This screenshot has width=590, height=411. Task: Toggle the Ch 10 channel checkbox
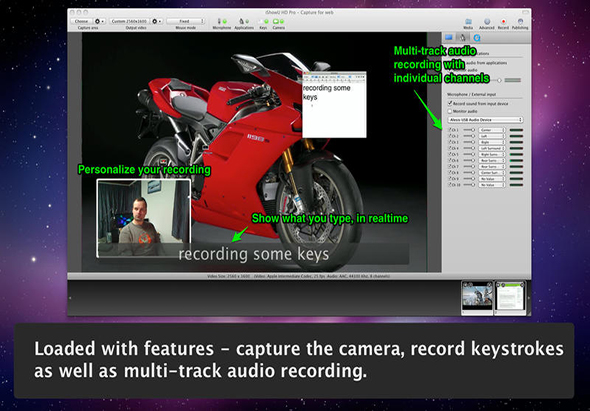tap(450, 185)
